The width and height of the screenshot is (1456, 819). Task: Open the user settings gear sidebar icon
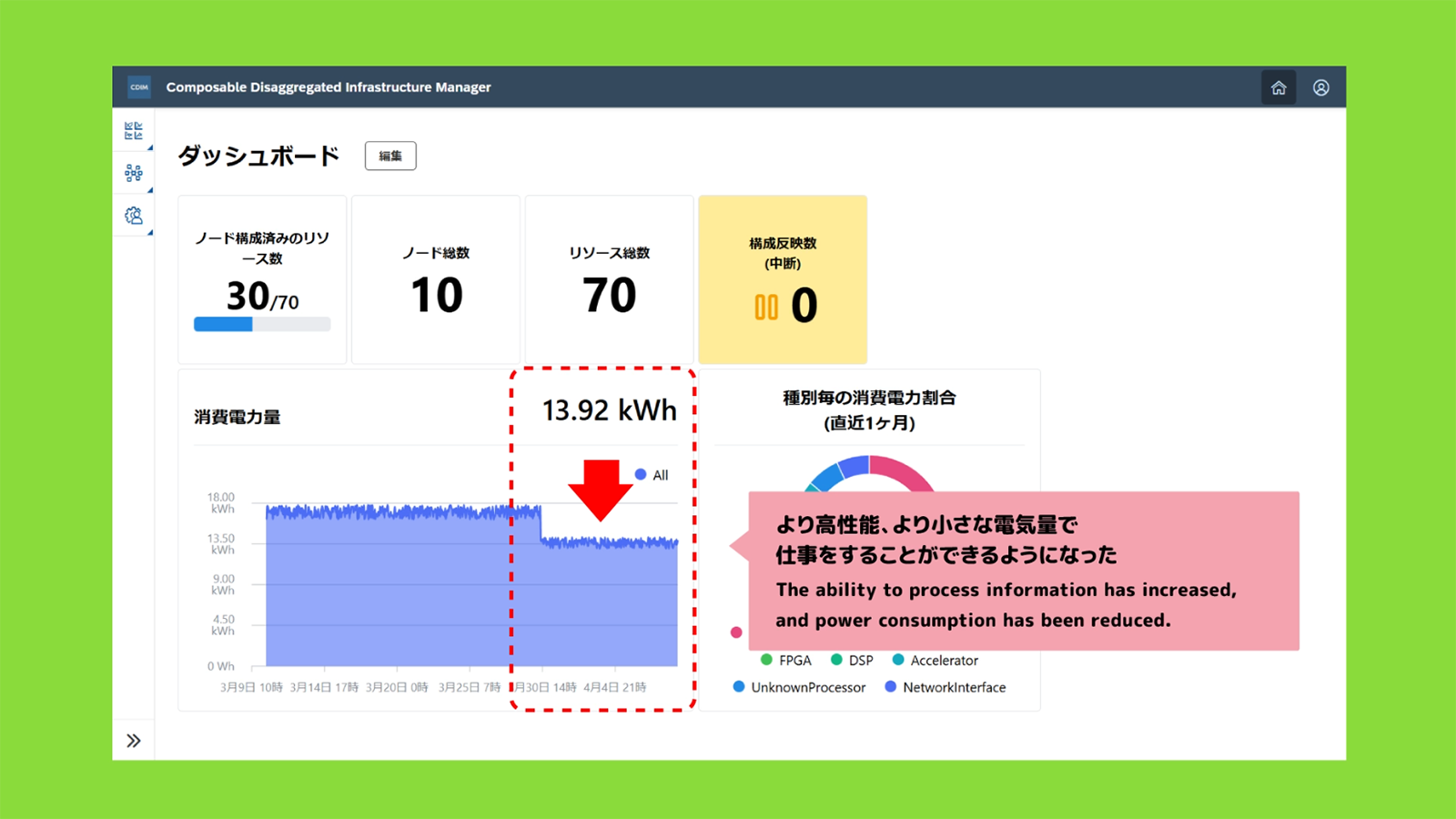[x=134, y=216]
